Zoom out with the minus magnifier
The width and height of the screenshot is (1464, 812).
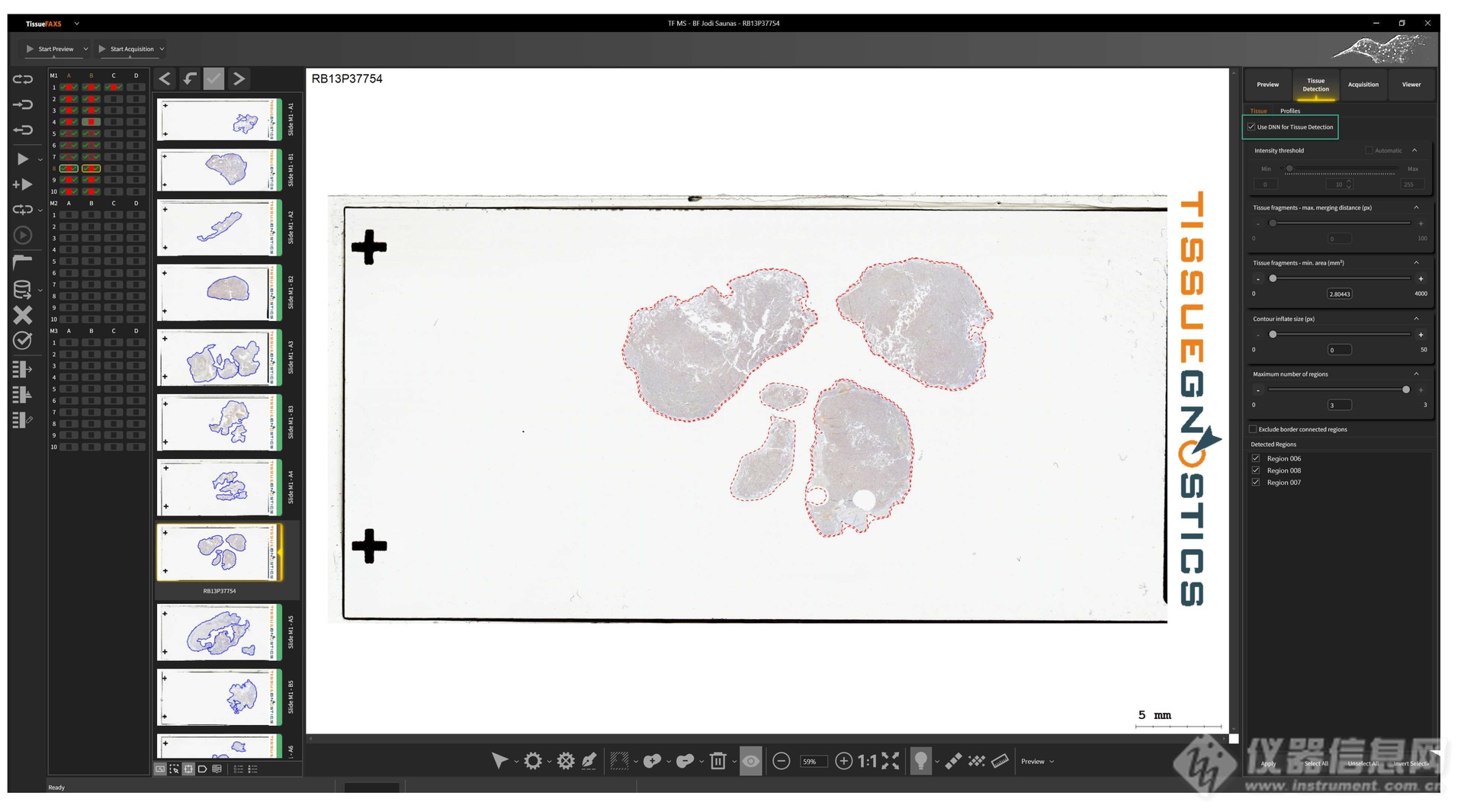click(782, 761)
